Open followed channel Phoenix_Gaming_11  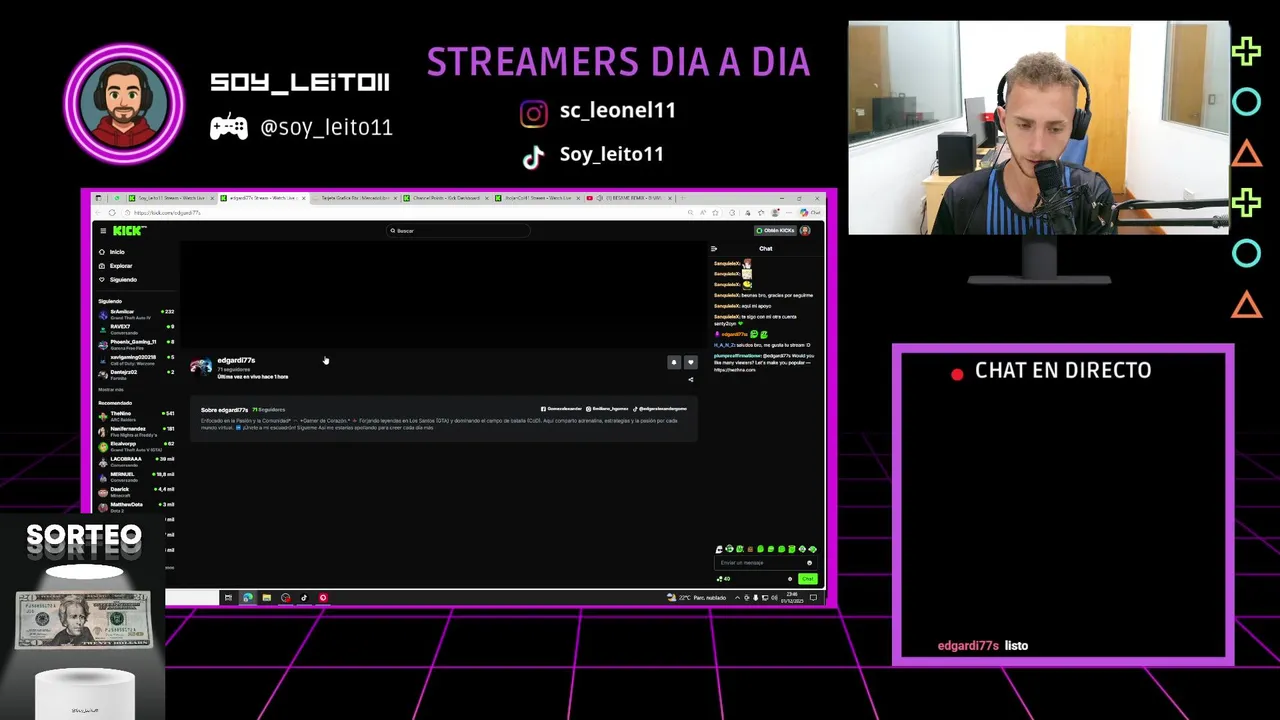tap(136, 344)
